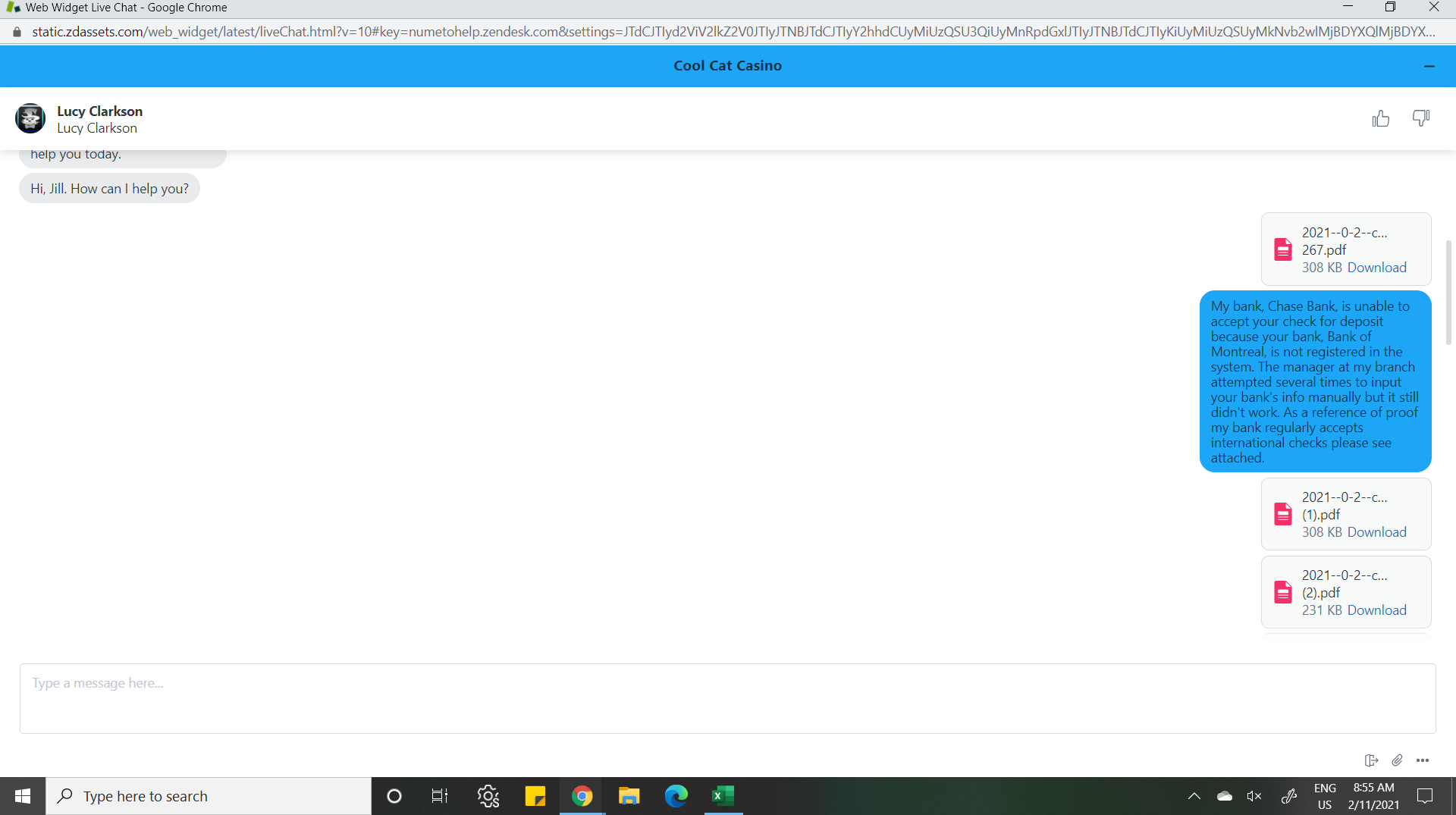Click the 'help you today.' message bubble

pyautogui.click(x=123, y=158)
